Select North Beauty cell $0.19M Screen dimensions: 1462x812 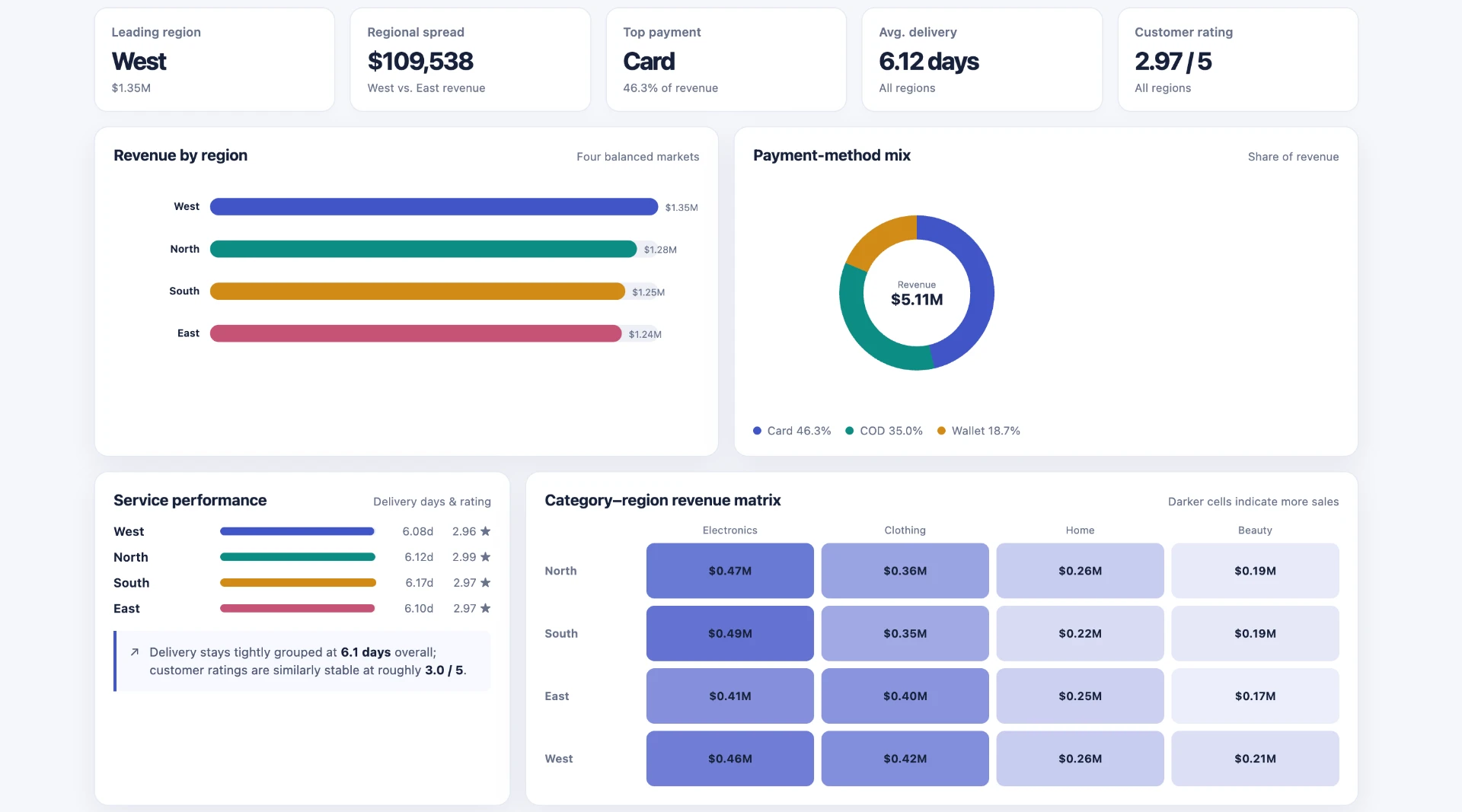coord(1255,571)
